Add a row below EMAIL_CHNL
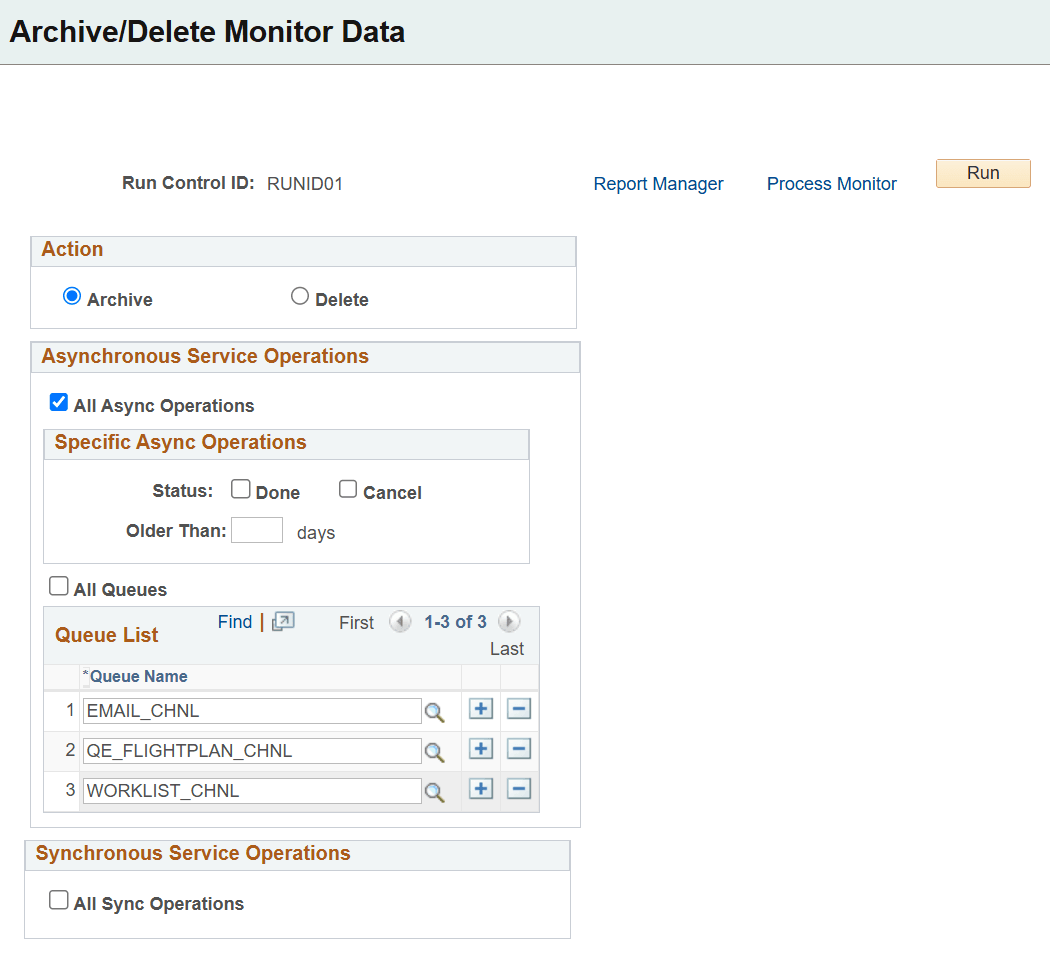The width and height of the screenshot is (1050, 954). [x=480, y=709]
